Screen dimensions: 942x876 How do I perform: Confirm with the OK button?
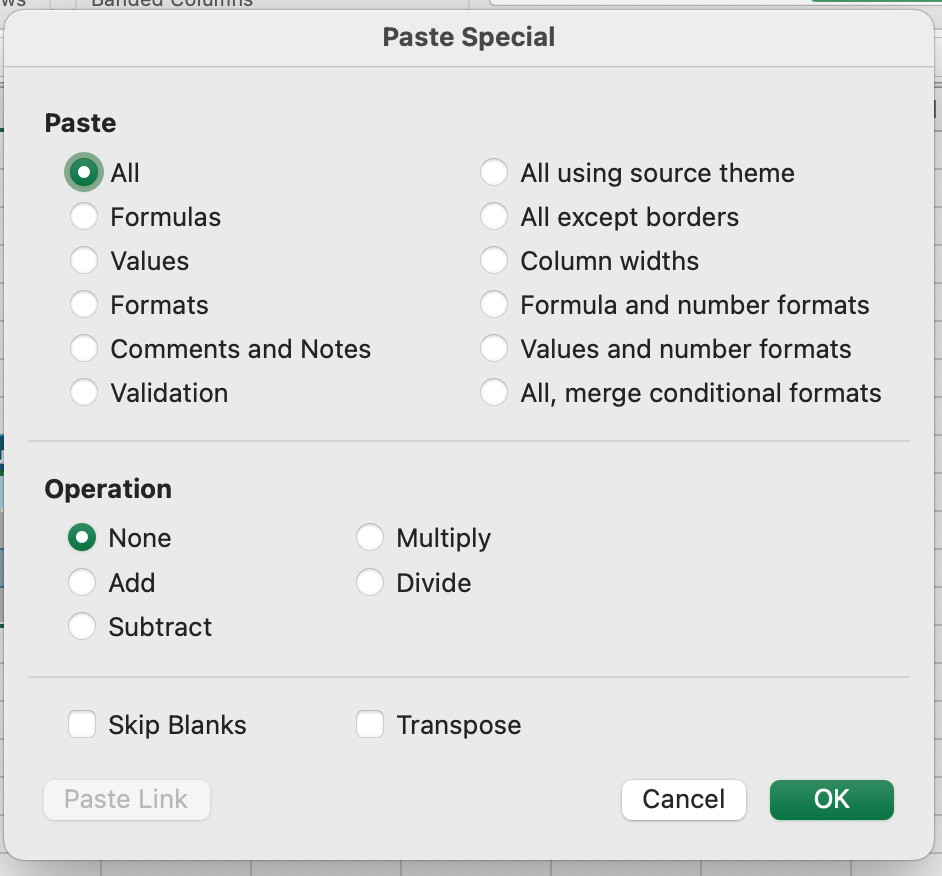pos(831,799)
